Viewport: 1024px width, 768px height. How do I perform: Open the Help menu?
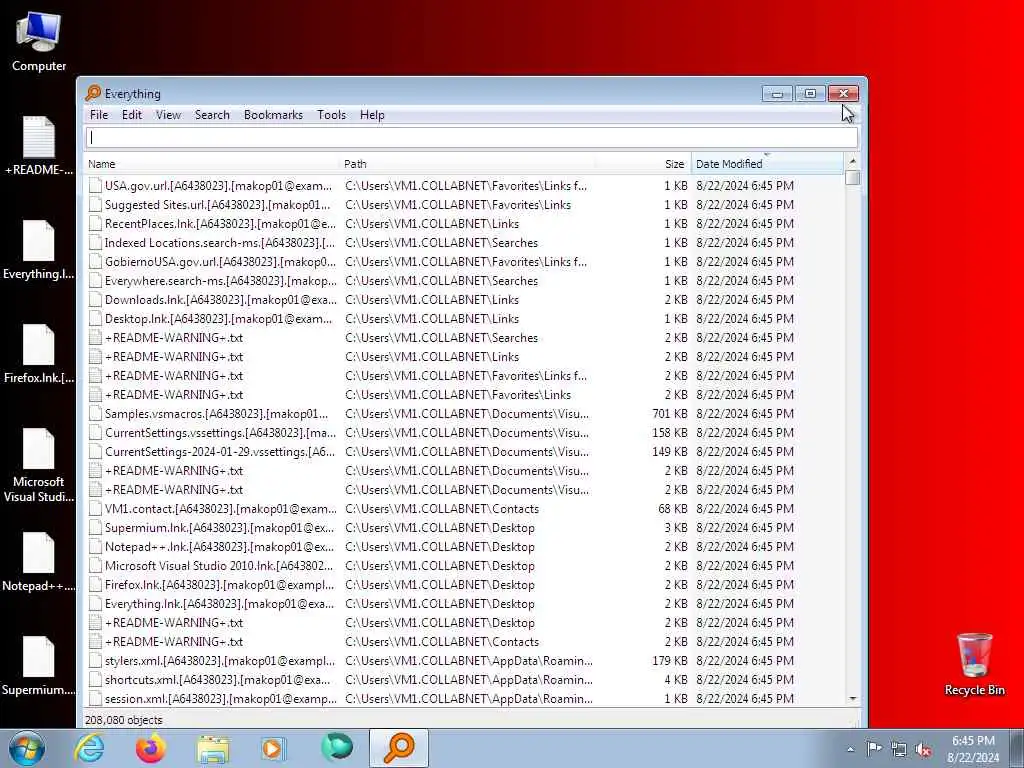(x=372, y=115)
